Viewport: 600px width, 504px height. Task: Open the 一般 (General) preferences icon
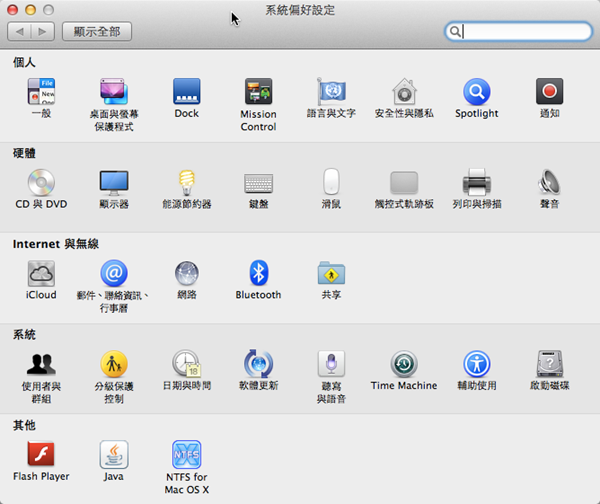click(x=41, y=92)
